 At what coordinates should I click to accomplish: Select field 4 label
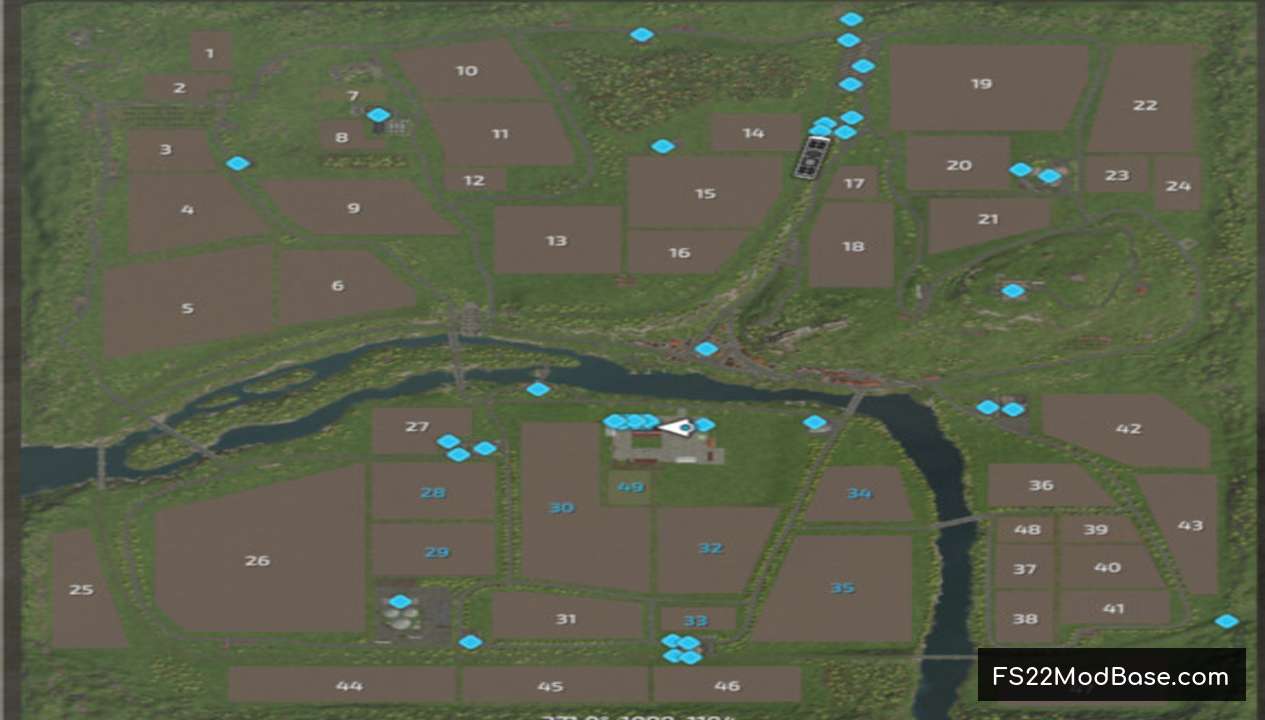click(x=188, y=210)
